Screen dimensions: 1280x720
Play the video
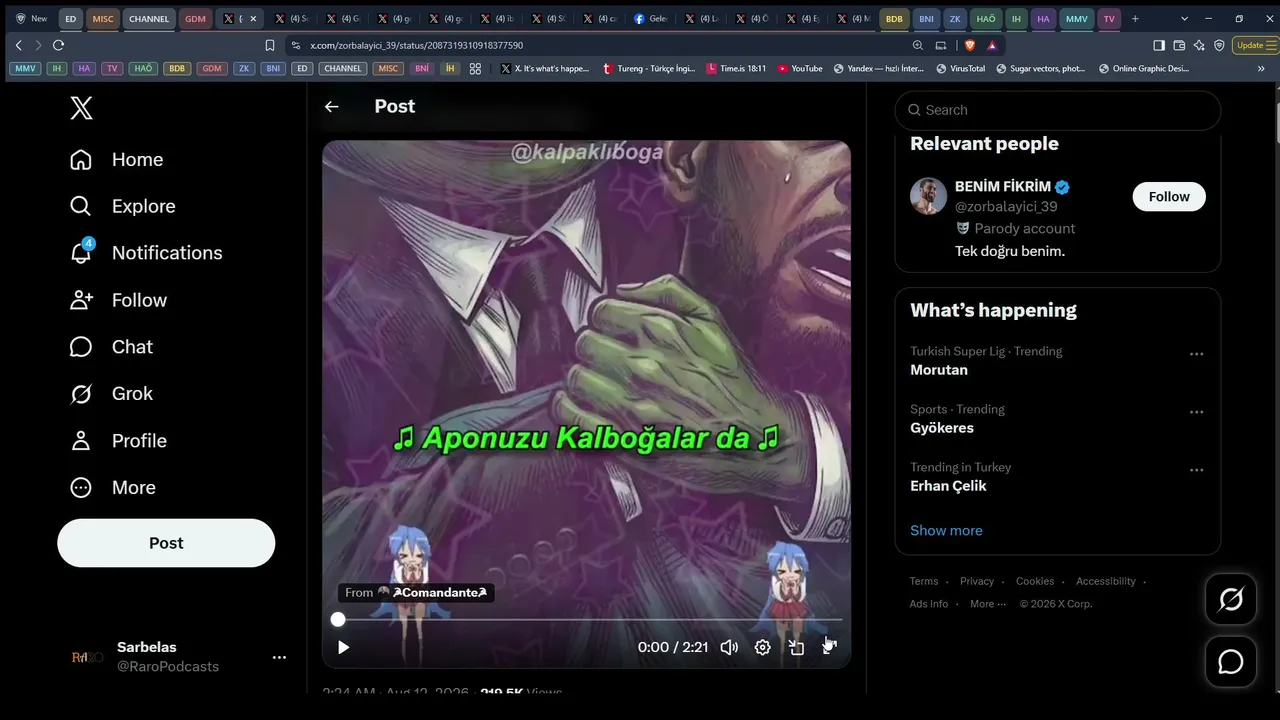343,647
